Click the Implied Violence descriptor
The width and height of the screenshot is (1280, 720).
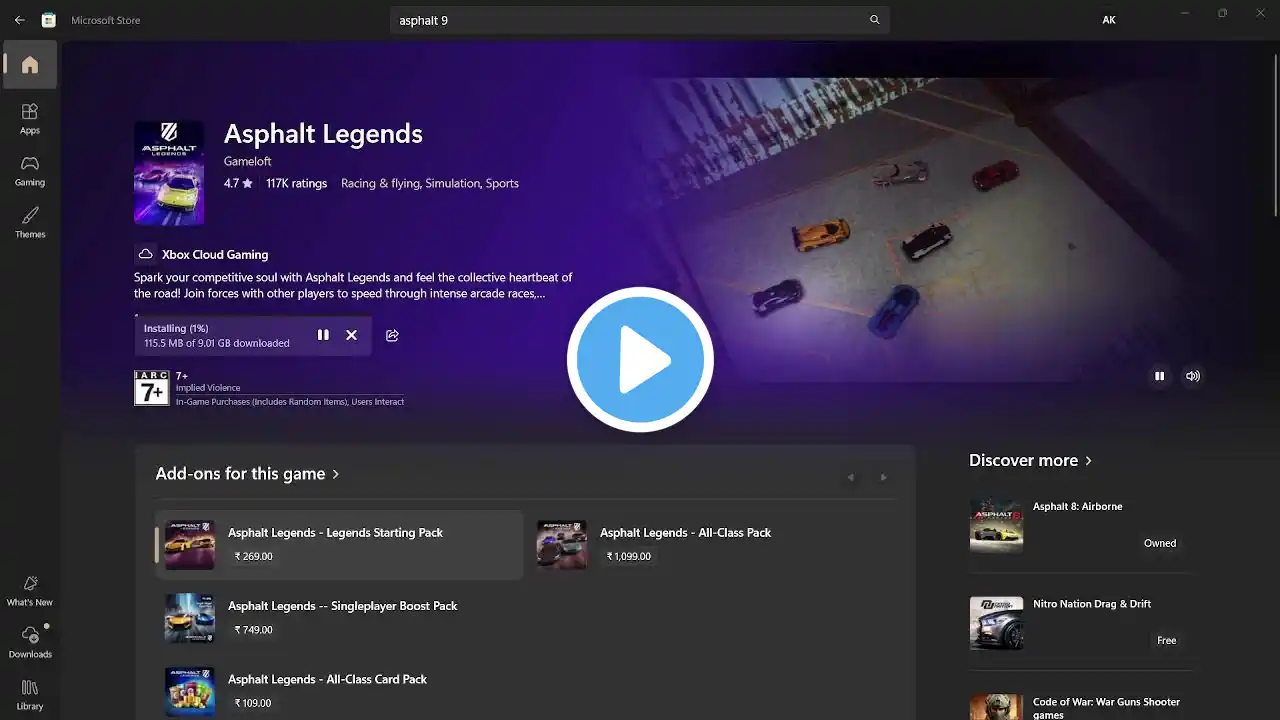pos(208,388)
